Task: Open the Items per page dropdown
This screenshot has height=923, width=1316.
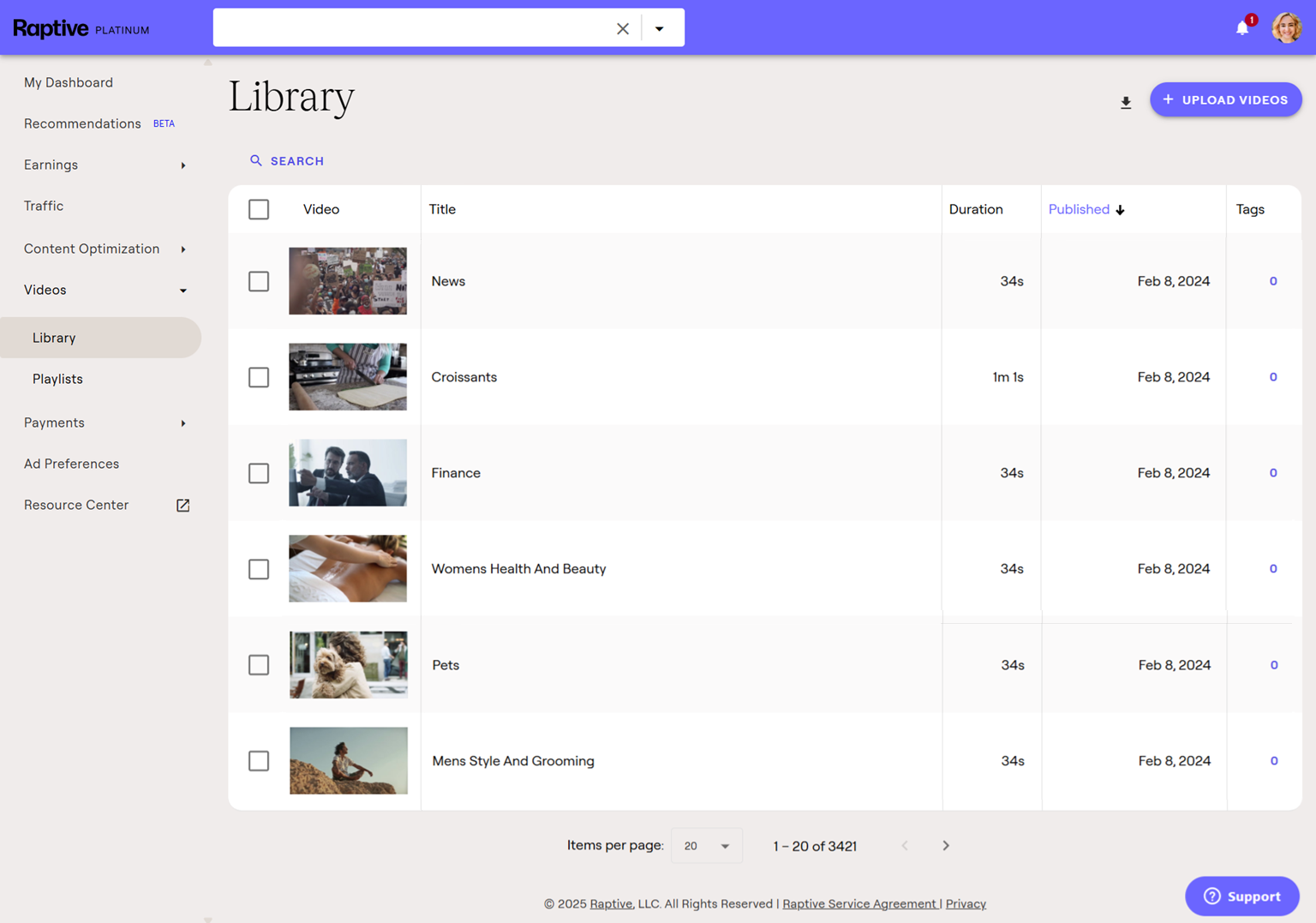Action: point(706,846)
